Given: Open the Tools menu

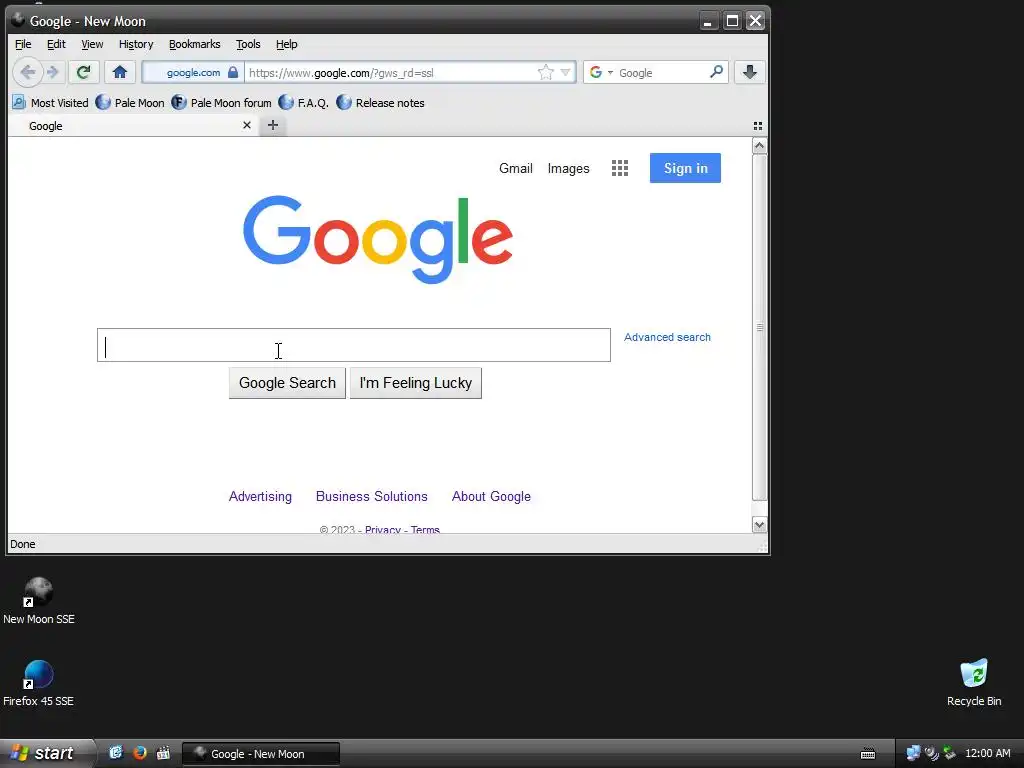Looking at the screenshot, I should pyautogui.click(x=248, y=44).
